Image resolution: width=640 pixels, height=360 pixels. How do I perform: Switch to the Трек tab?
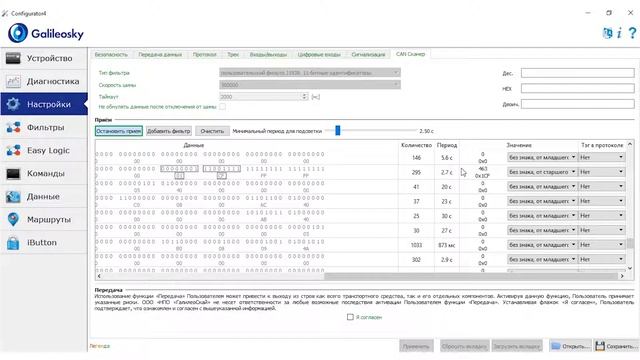pos(233,54)
